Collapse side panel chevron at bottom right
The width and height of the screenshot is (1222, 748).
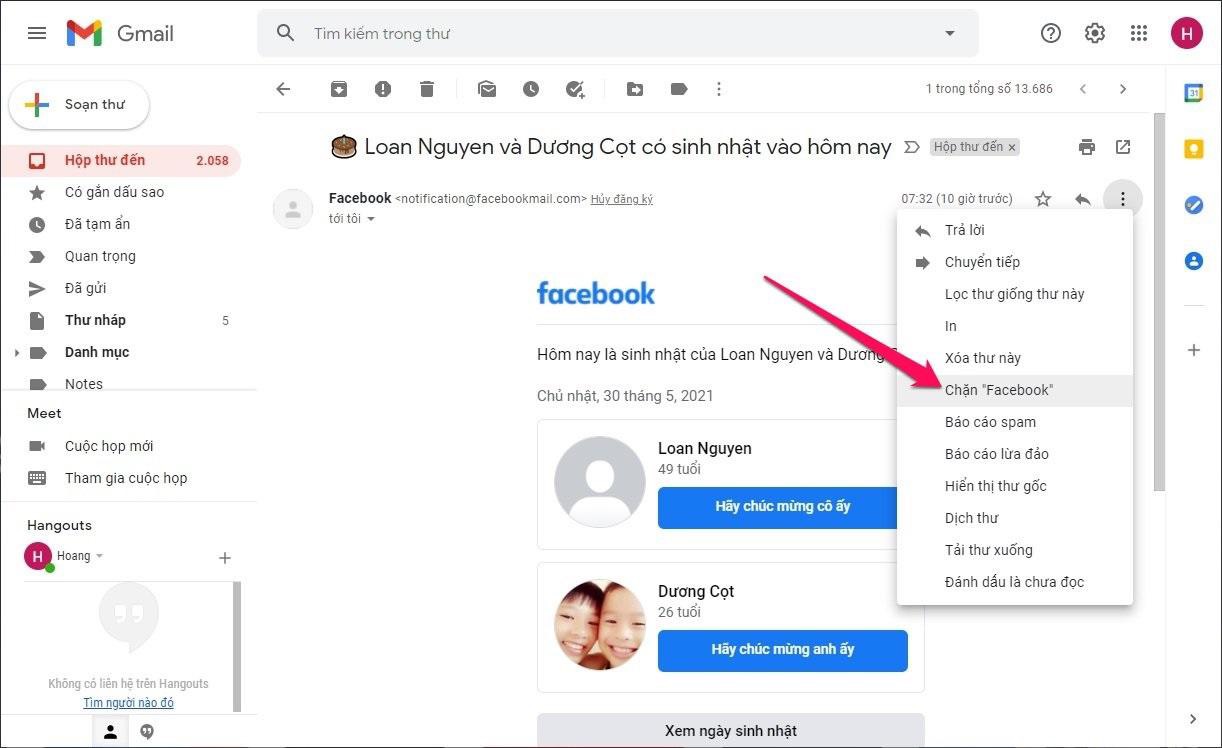[1193, 719]
